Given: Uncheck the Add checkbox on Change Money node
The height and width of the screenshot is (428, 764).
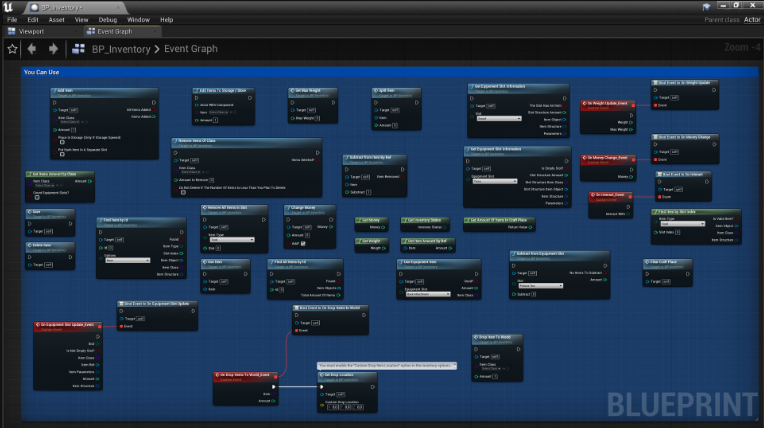Looking at the screenshot, I should click(x=303, y=243).
